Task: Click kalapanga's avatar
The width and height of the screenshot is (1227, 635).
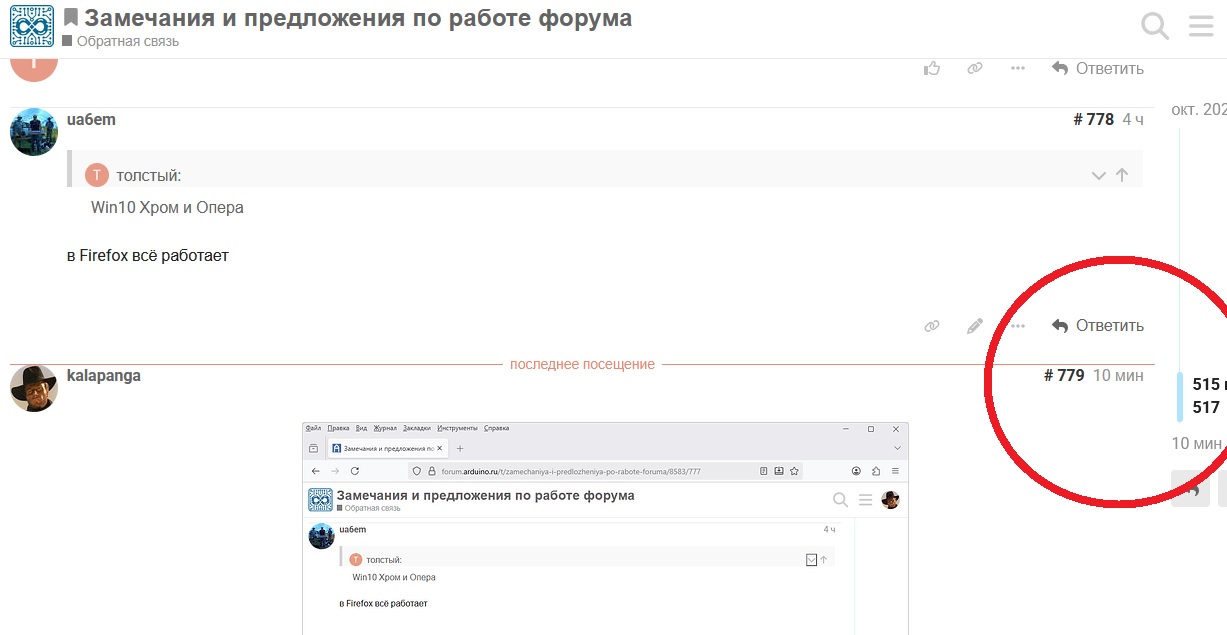Action: 34,388
